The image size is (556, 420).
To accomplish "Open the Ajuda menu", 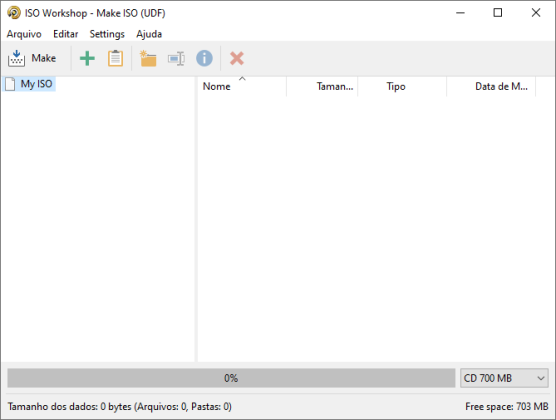I will (149, 34).
